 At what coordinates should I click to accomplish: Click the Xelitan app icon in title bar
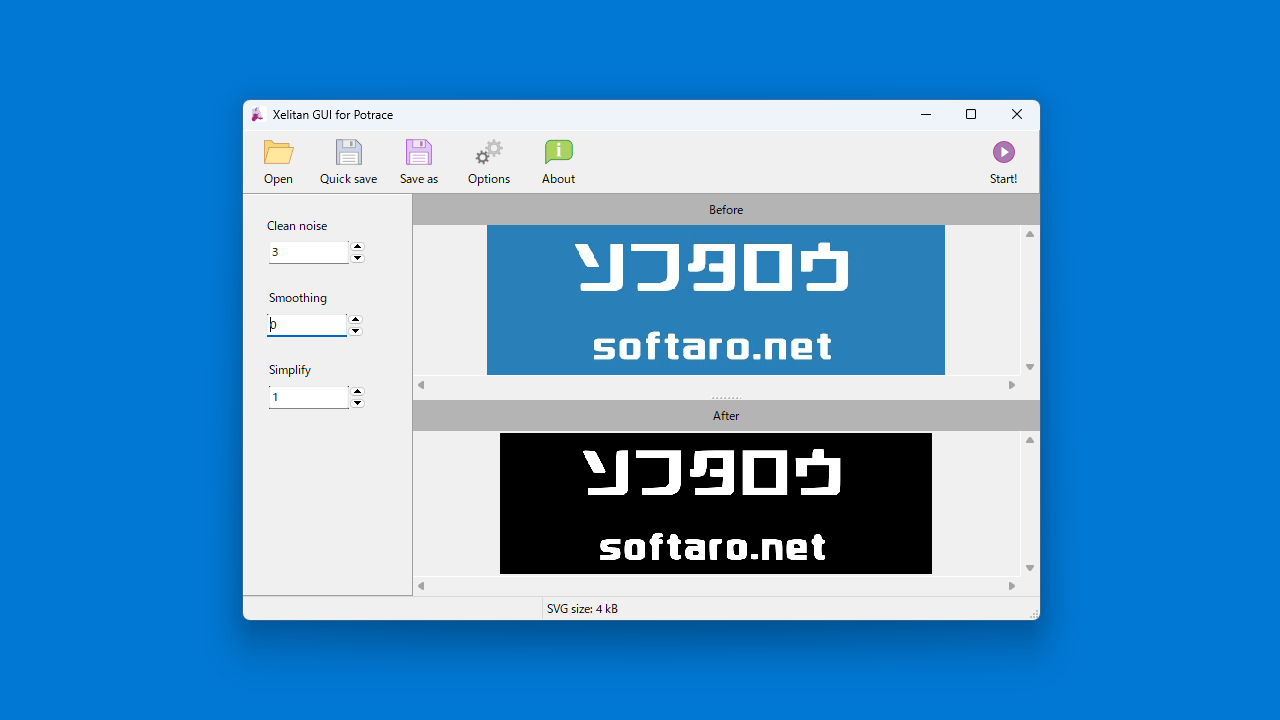pos(257,115)
